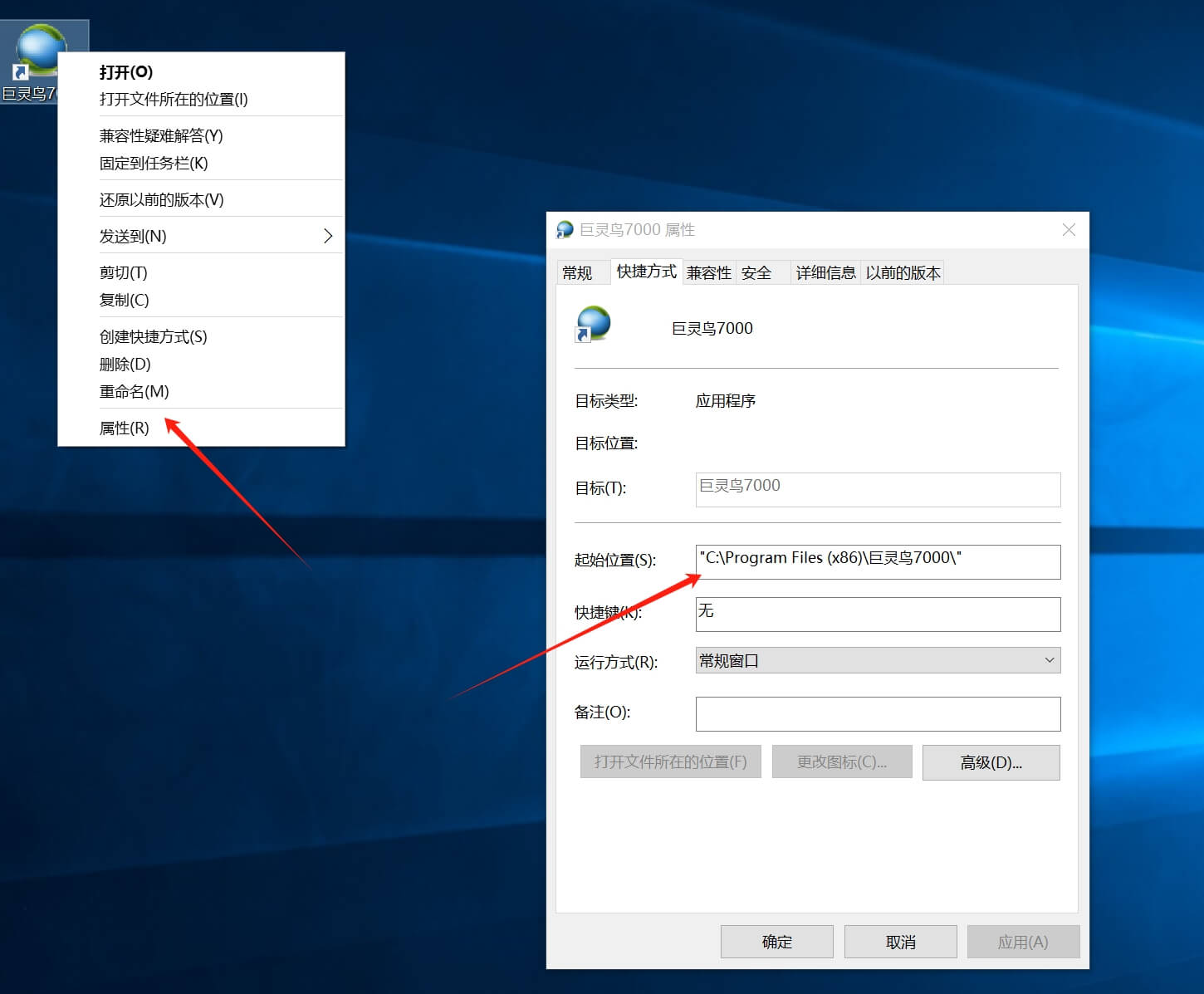Click the large globe icon inside properties dialog
The height and width of the screenshot is (994, 1204).
coord(593,324)
